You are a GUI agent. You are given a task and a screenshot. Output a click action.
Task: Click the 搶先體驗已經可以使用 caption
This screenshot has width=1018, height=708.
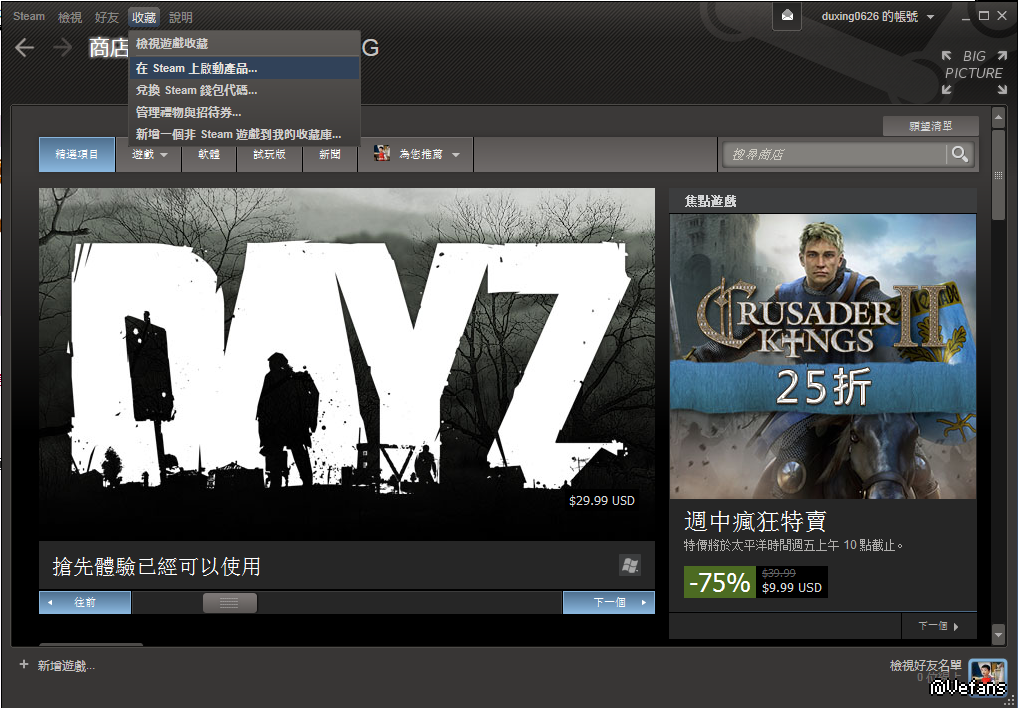click(156, 567)
